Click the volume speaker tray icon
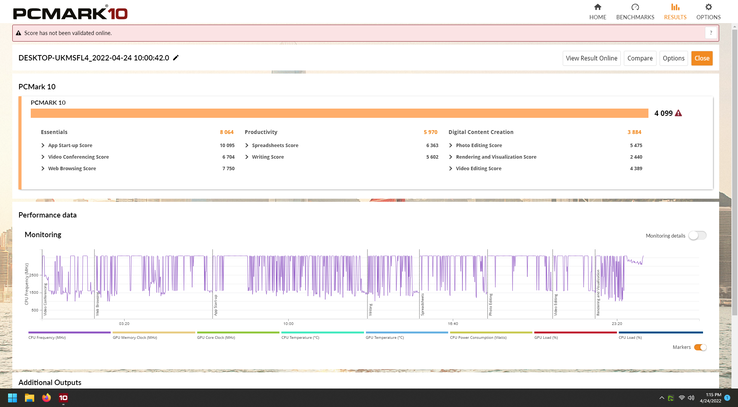Screen dimensions: 738x407 tap(690, 398)
